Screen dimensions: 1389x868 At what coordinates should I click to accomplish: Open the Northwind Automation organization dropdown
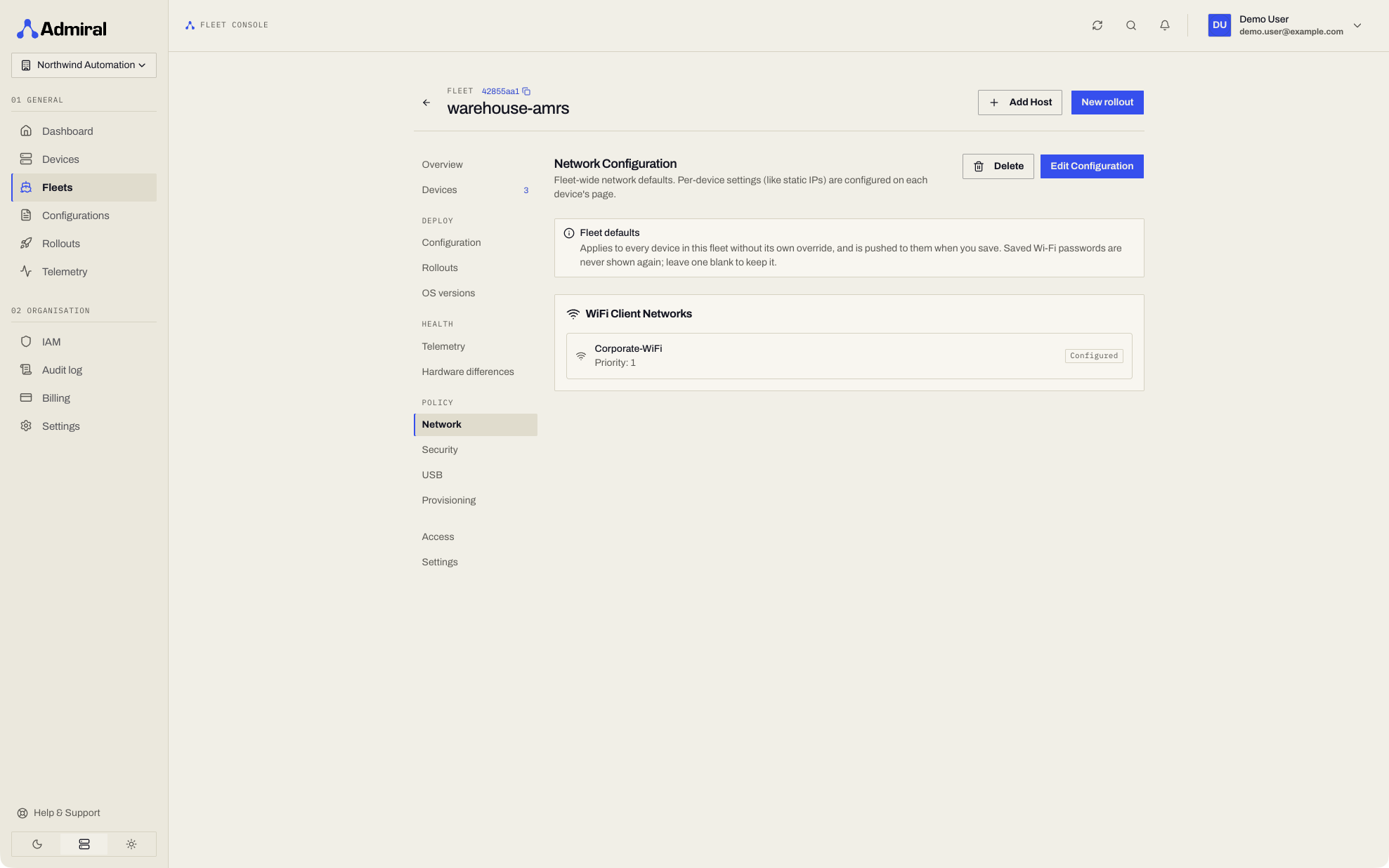click(84, 65)
